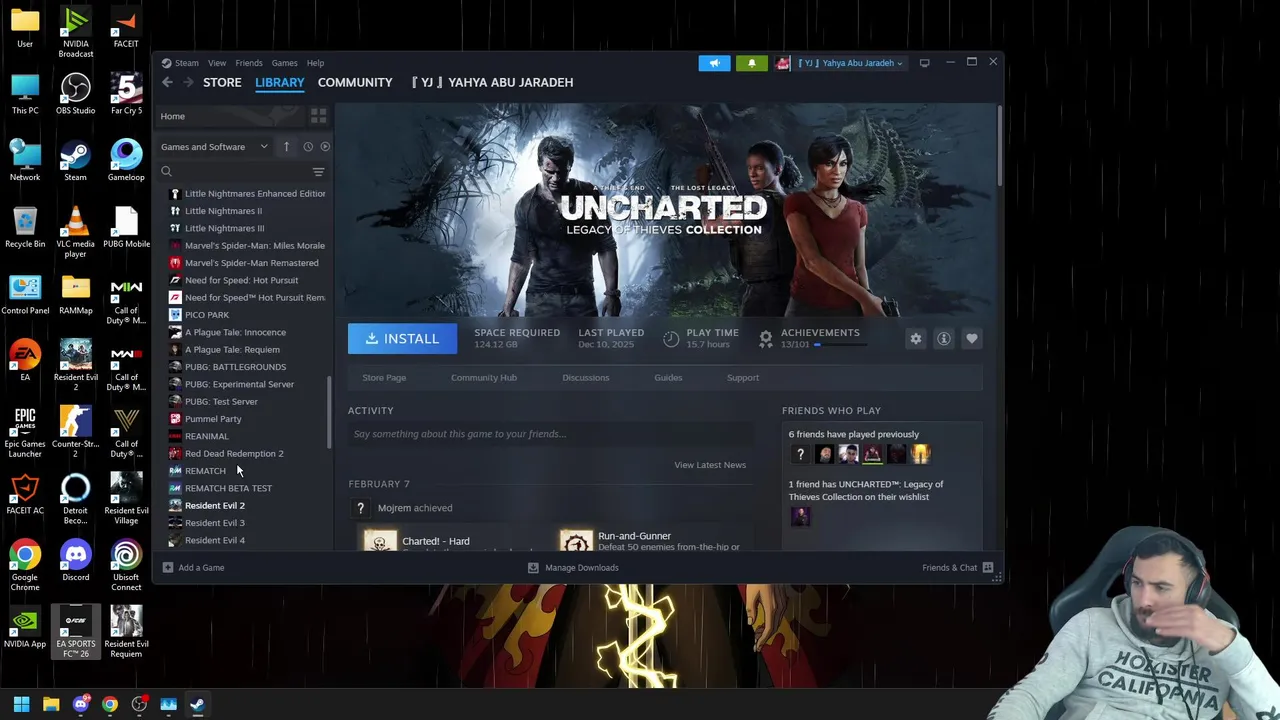Open game Manage settings gear
This screenshot has height=720, width=1280.
(915, 339)
